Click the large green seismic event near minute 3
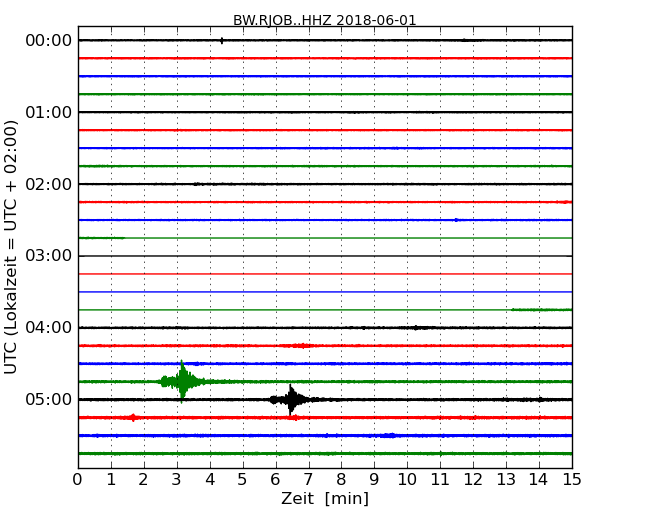 [182, 381]
